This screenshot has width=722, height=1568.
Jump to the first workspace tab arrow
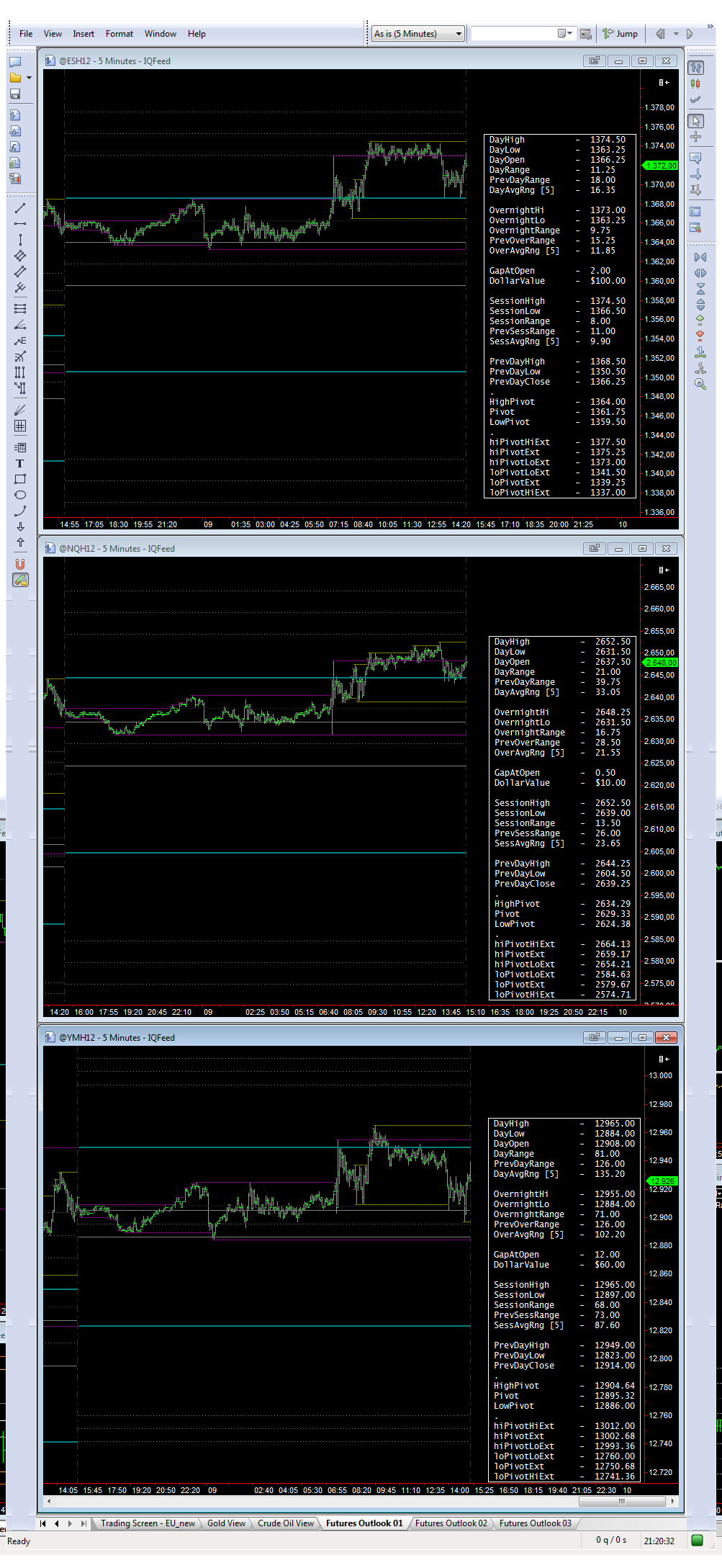click(x=43, y=1523)
